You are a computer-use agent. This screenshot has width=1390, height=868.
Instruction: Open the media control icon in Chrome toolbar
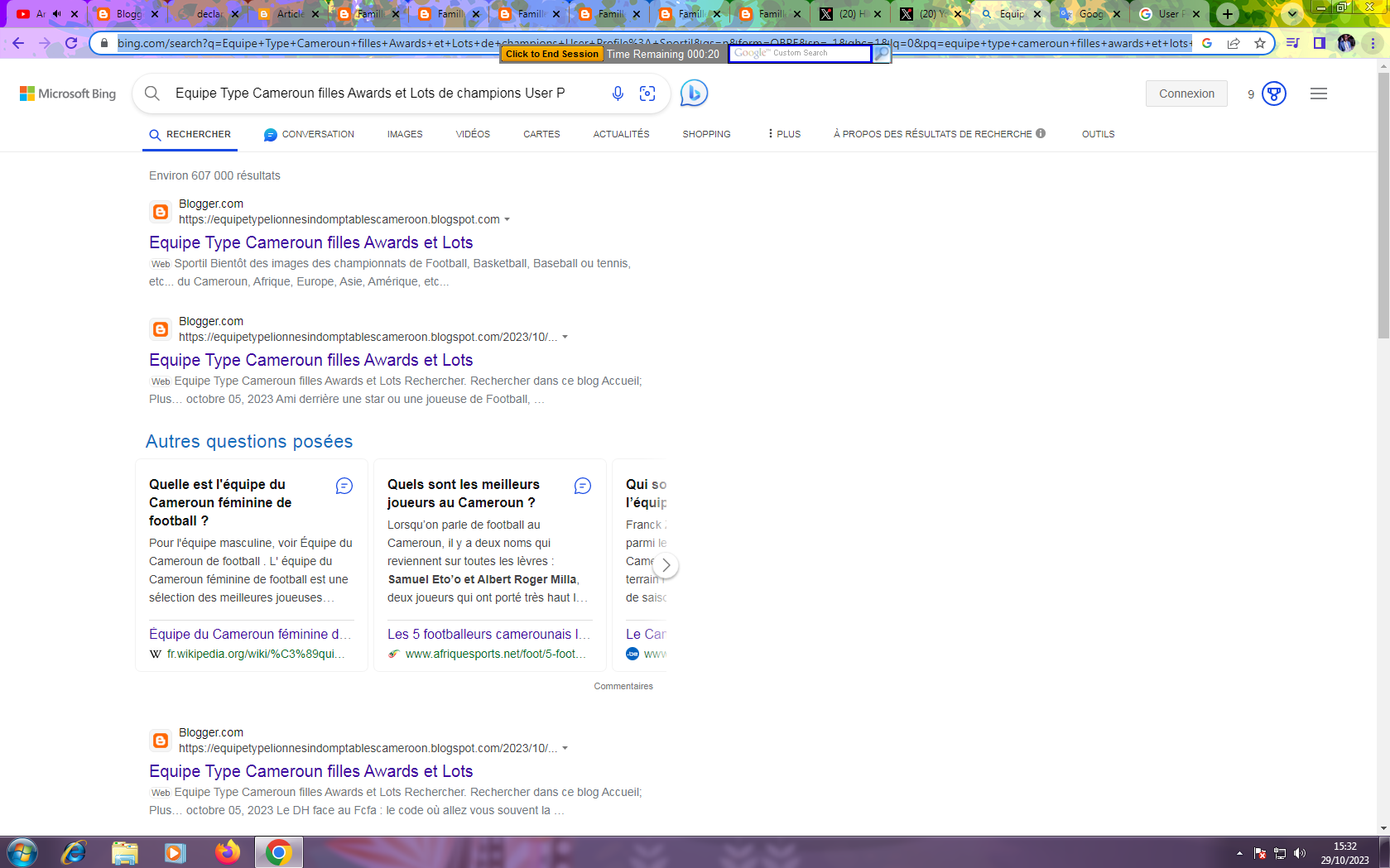[1292, 43]
